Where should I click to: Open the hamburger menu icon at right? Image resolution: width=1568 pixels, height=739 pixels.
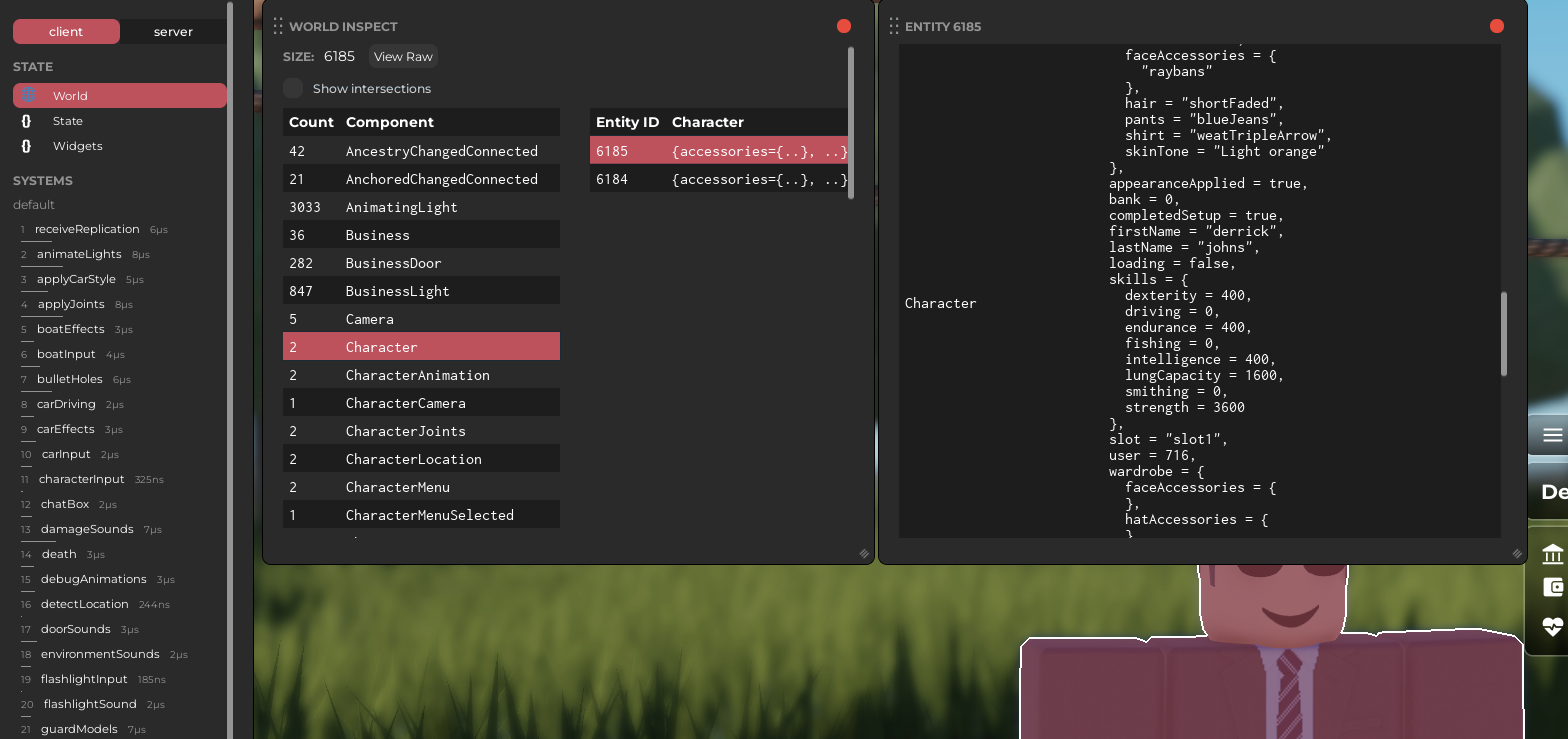[x=1552, y=435]
